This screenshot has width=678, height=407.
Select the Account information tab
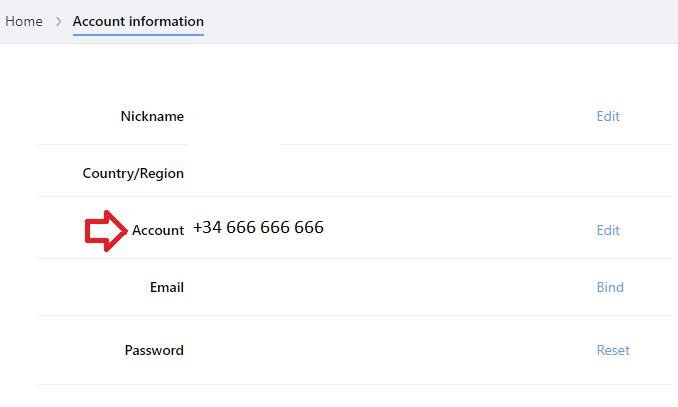tap(138, 21)
